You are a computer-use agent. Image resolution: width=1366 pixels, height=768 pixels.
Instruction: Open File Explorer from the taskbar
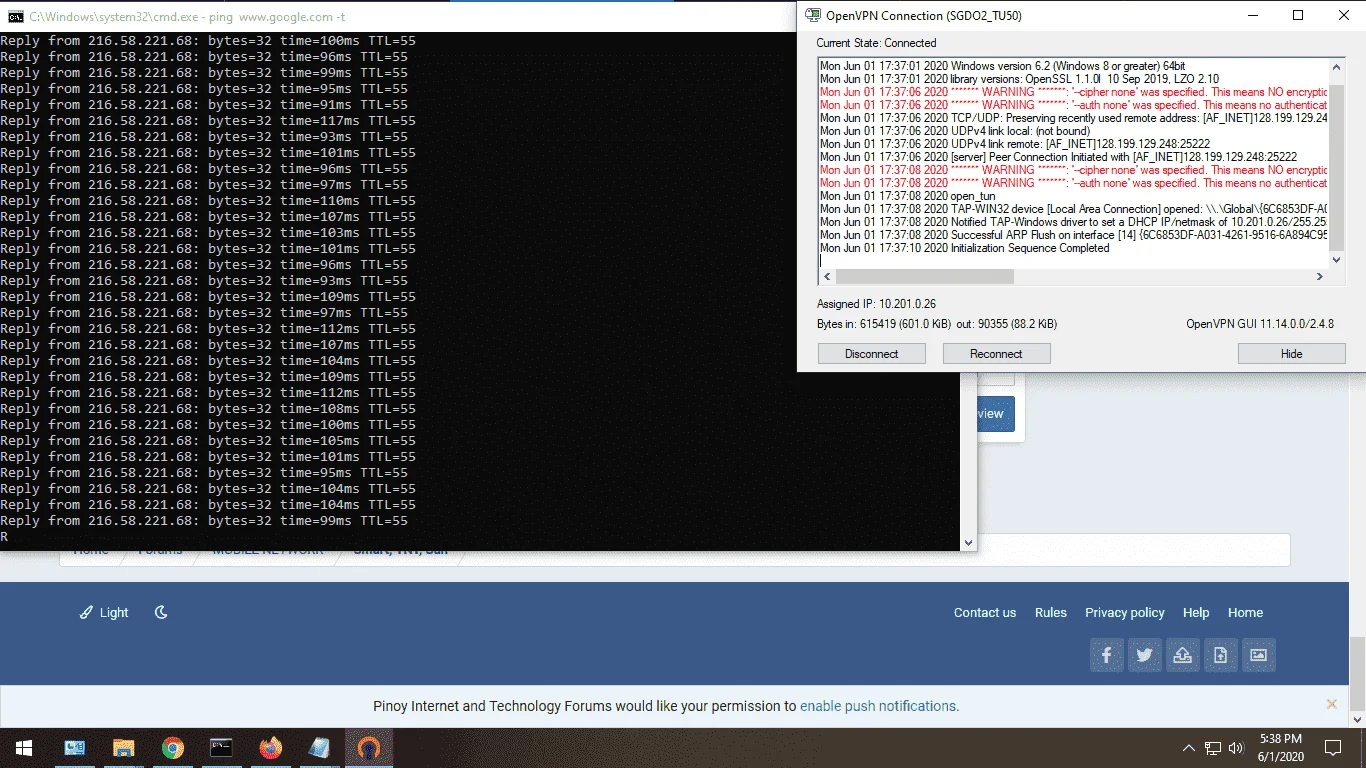click(x=123, y=747)
